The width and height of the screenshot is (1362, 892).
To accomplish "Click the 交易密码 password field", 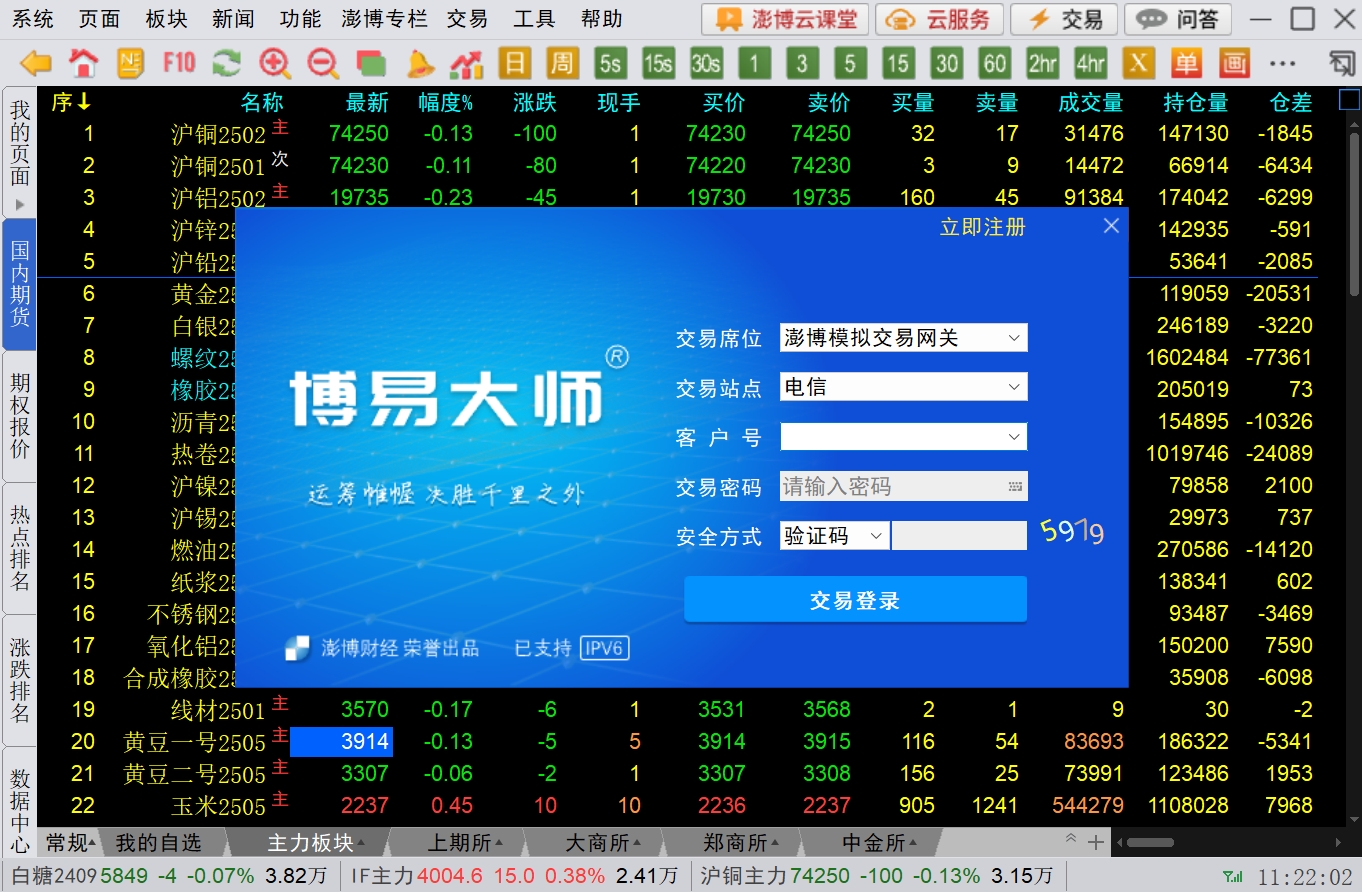I will [890, 487].
